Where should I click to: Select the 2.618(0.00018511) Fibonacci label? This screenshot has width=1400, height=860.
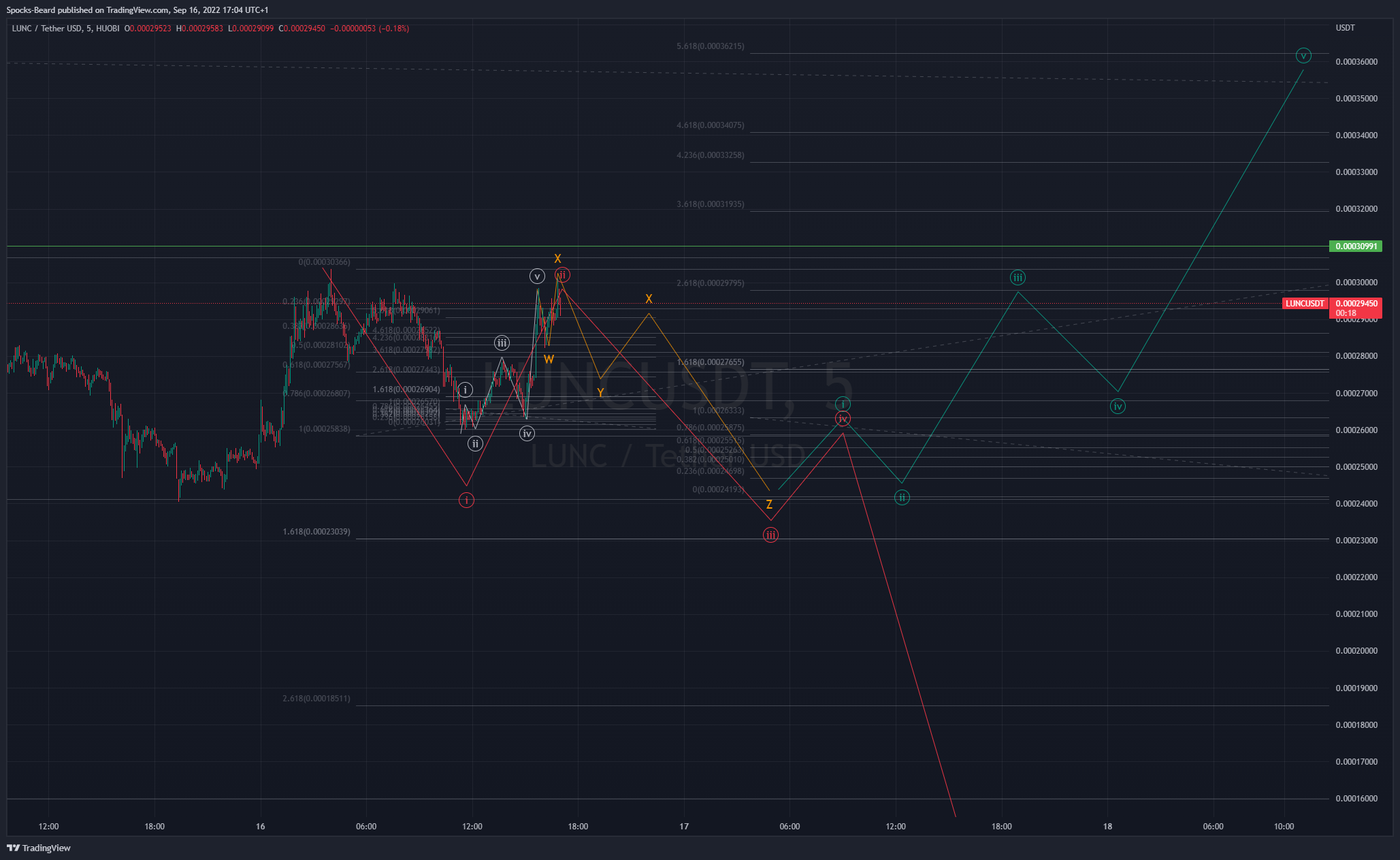point(316,699)
